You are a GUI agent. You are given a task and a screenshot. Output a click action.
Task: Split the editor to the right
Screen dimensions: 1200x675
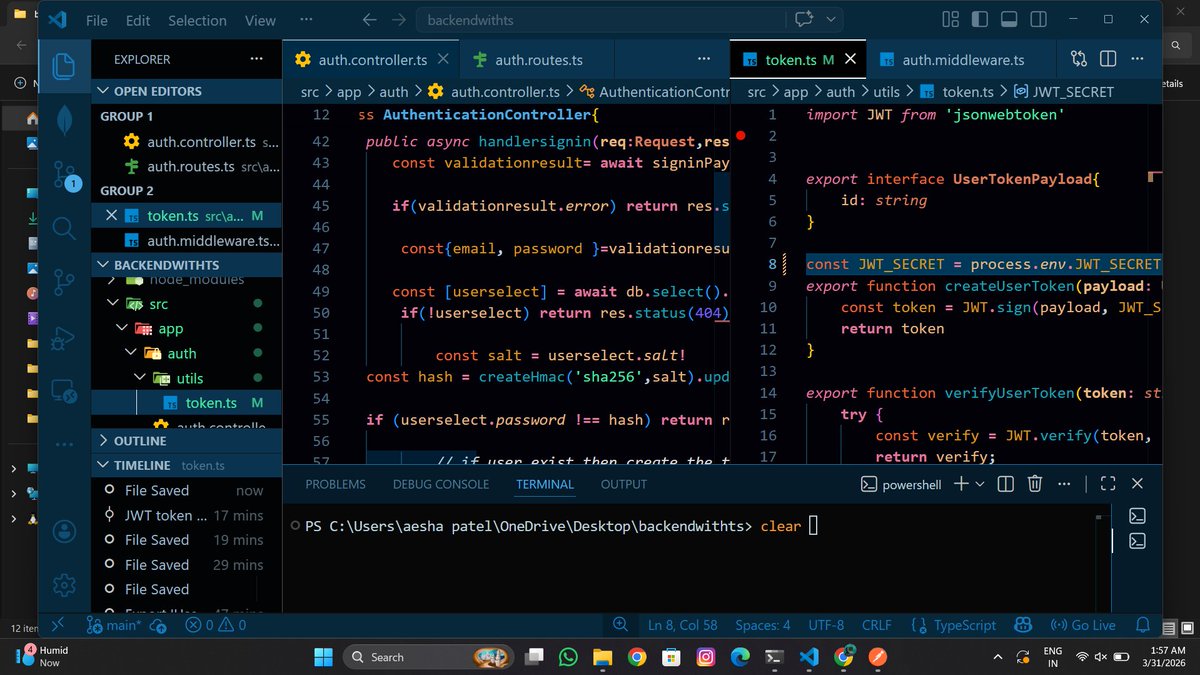point(1108,59)
